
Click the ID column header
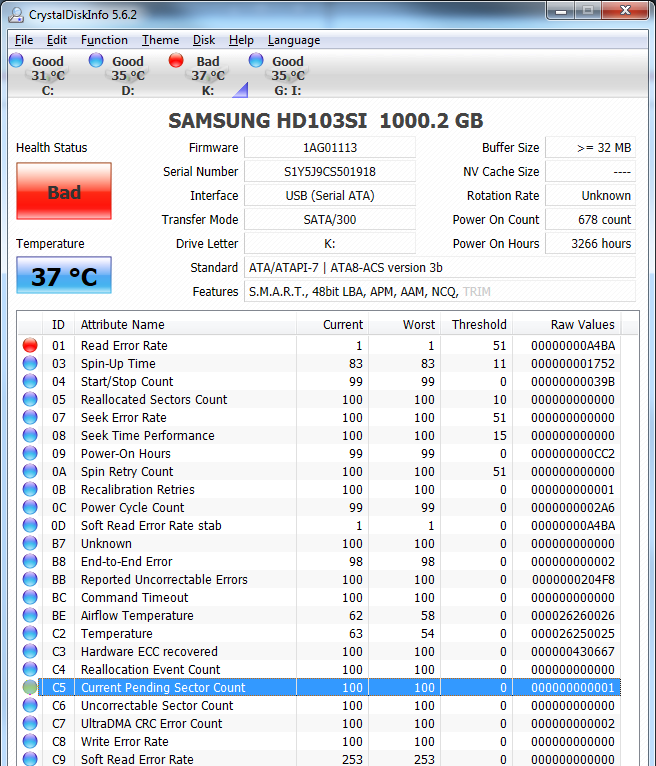[58, 324]
